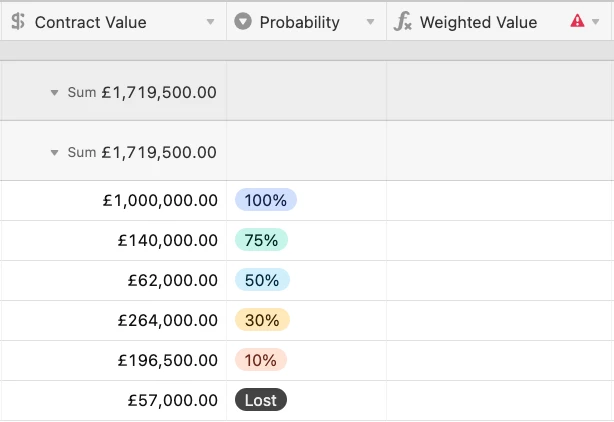Click the currency icon beside Contract Value
This screenshot has height=422, width=614.
point(18,22)
